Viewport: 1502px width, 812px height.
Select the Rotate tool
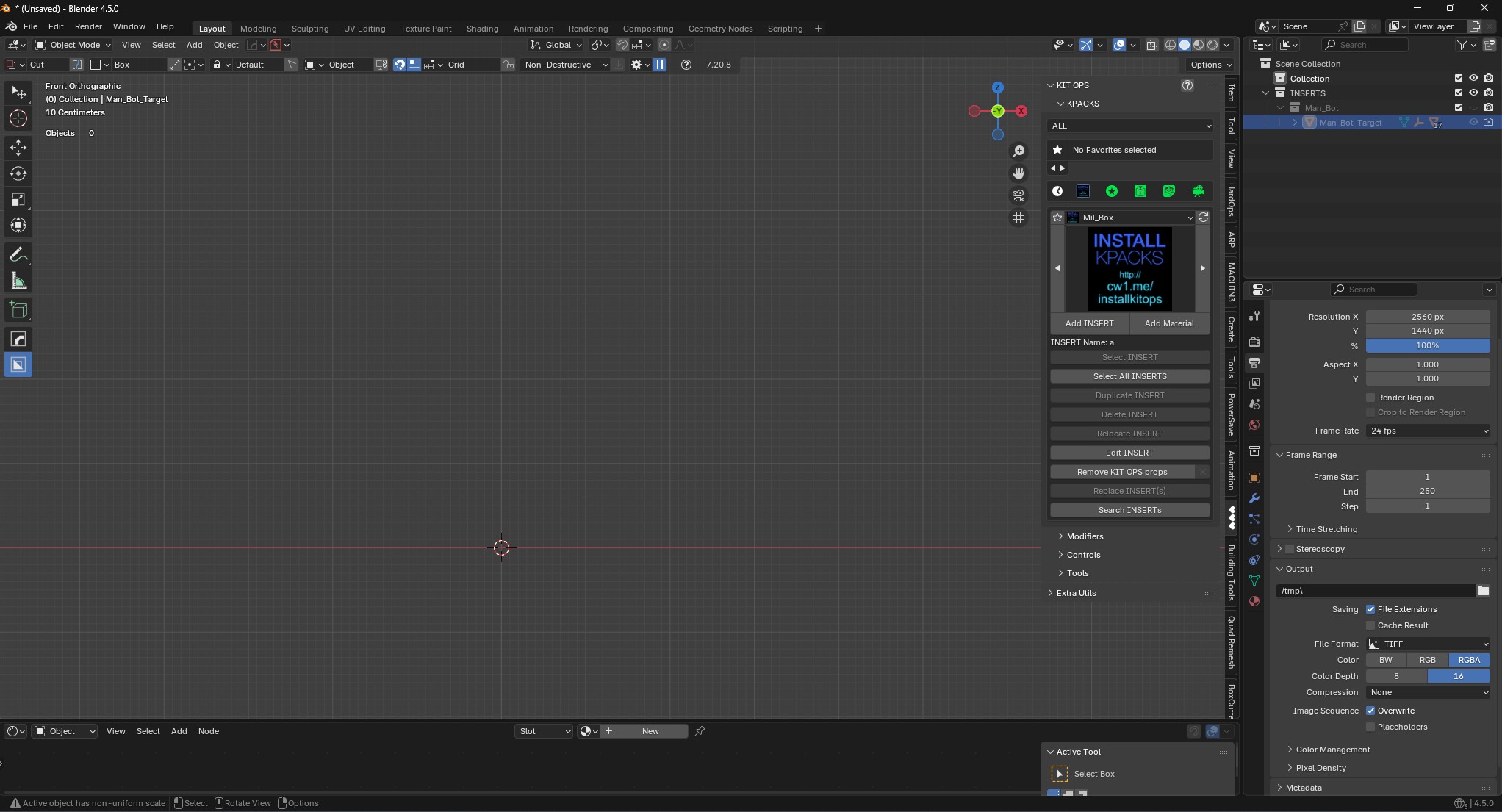[x=18, y=173]
